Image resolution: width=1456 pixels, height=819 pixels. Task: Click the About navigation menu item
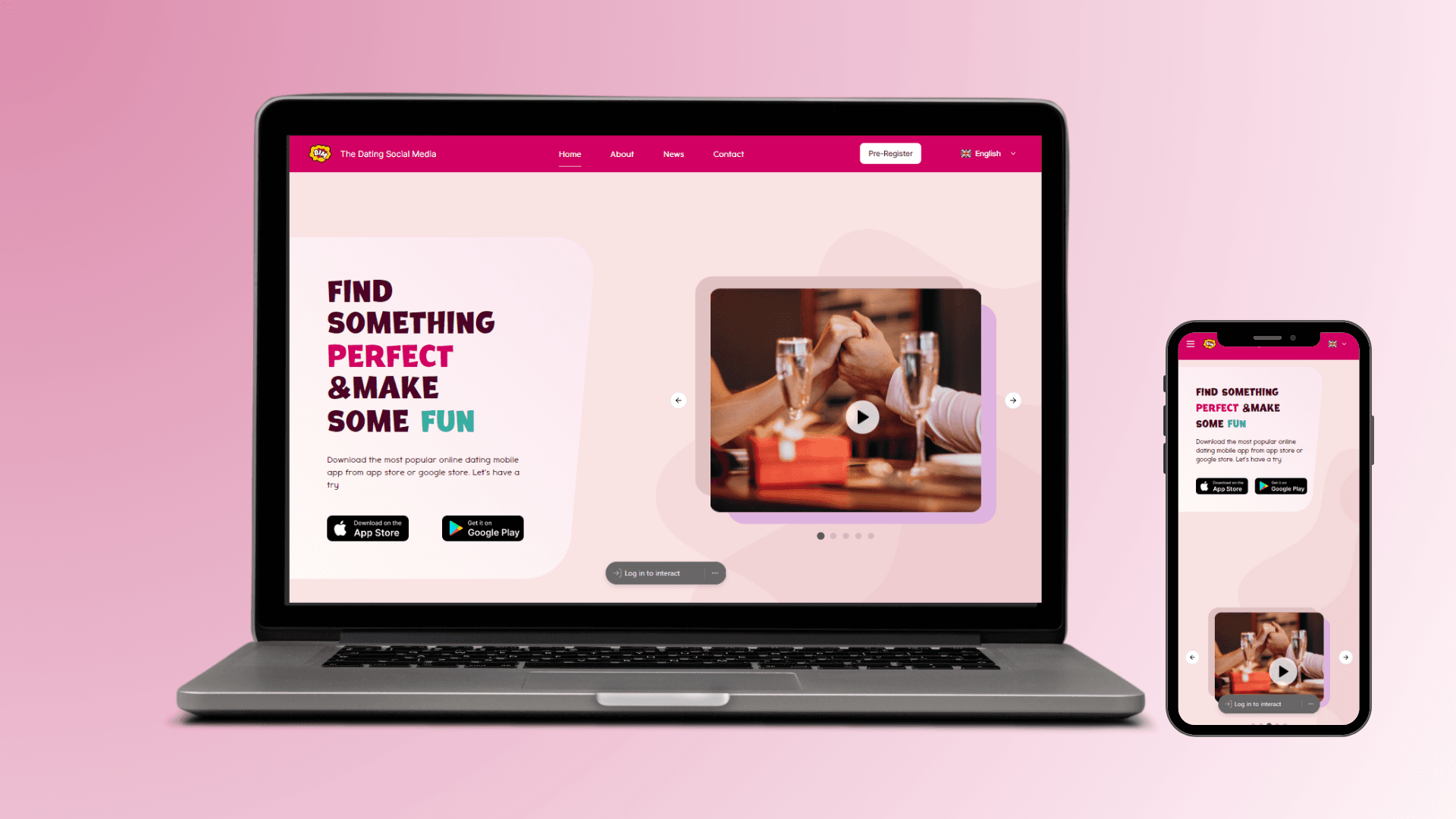(x=622, y=154)
